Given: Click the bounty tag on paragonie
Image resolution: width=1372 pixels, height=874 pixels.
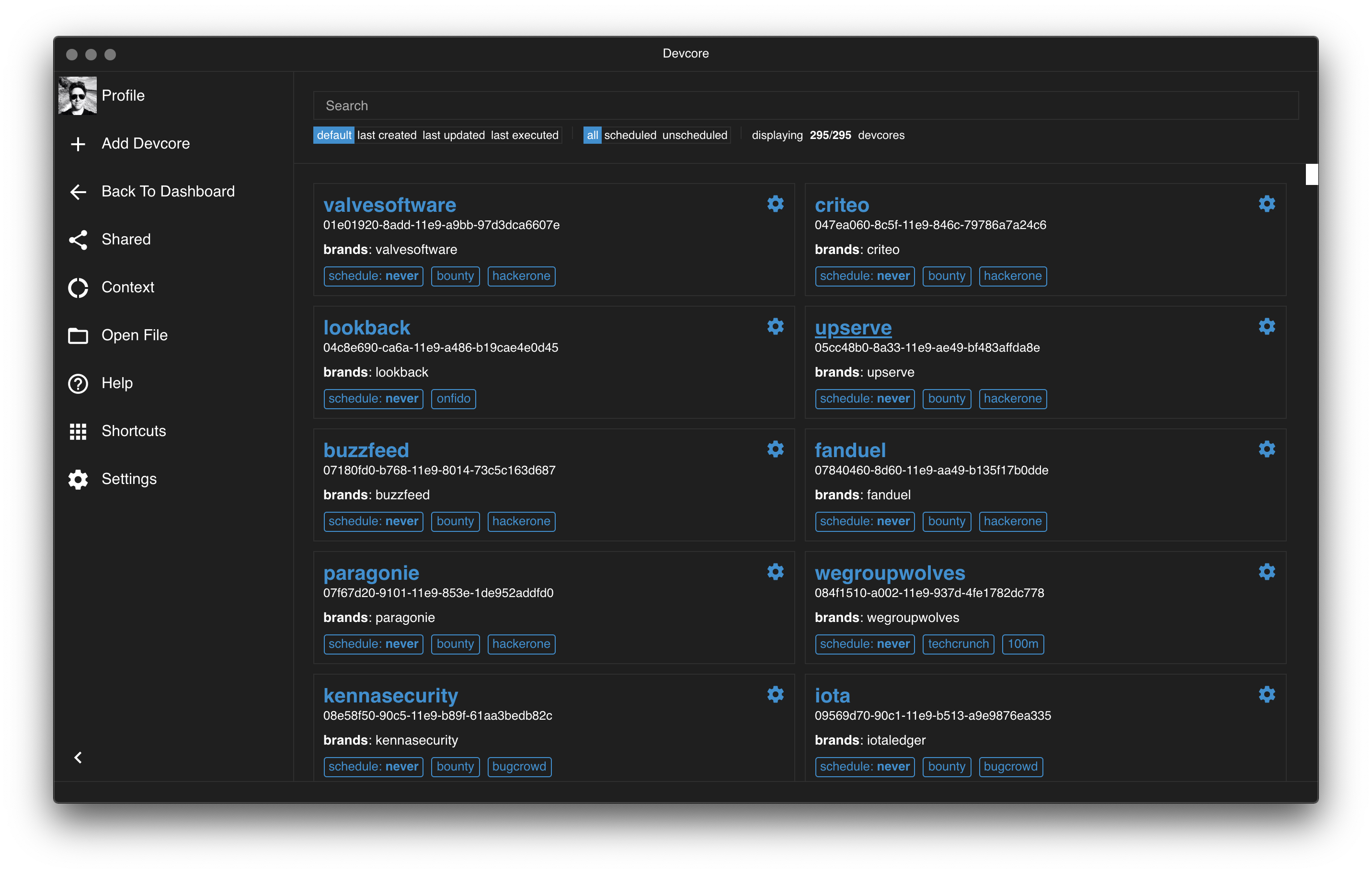Looking at the screenshot, I should tap(455, 644).
